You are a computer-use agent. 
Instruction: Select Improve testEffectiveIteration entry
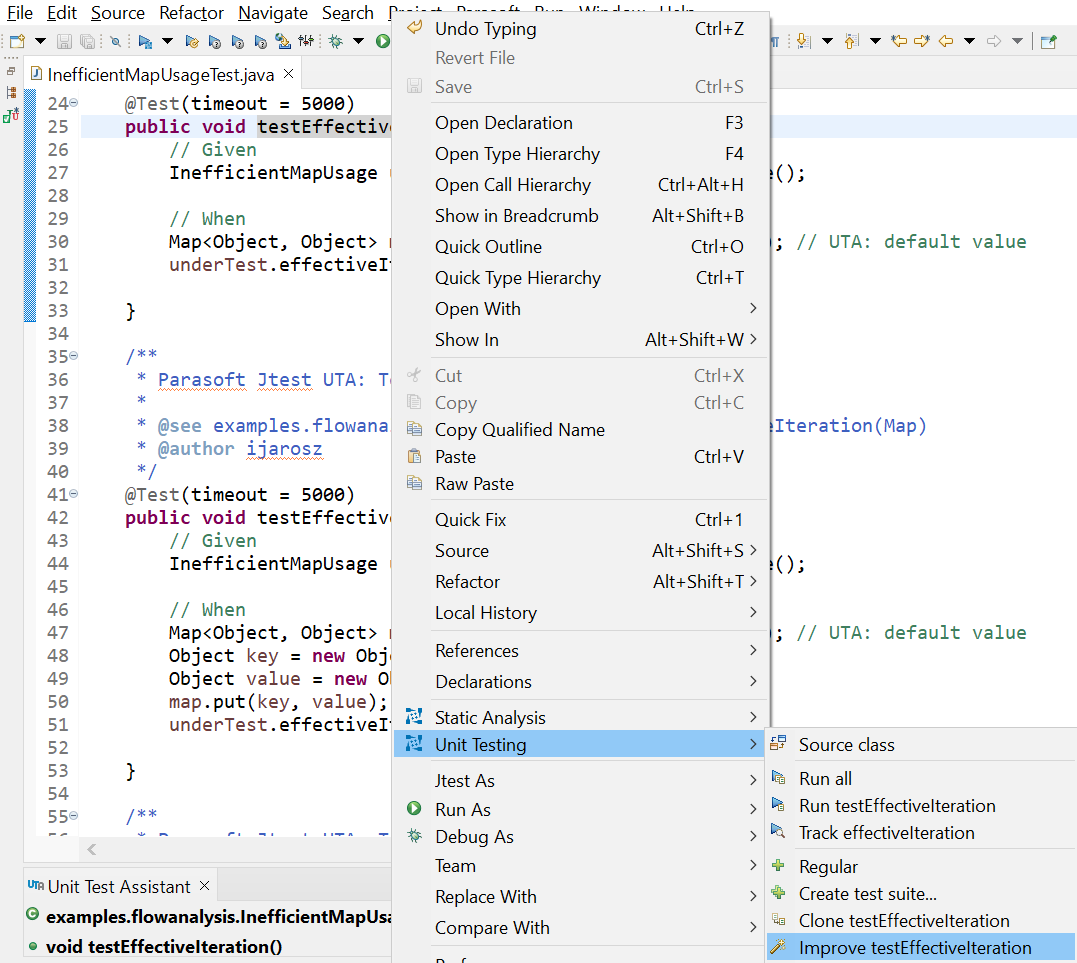click(x=922, y=948)
